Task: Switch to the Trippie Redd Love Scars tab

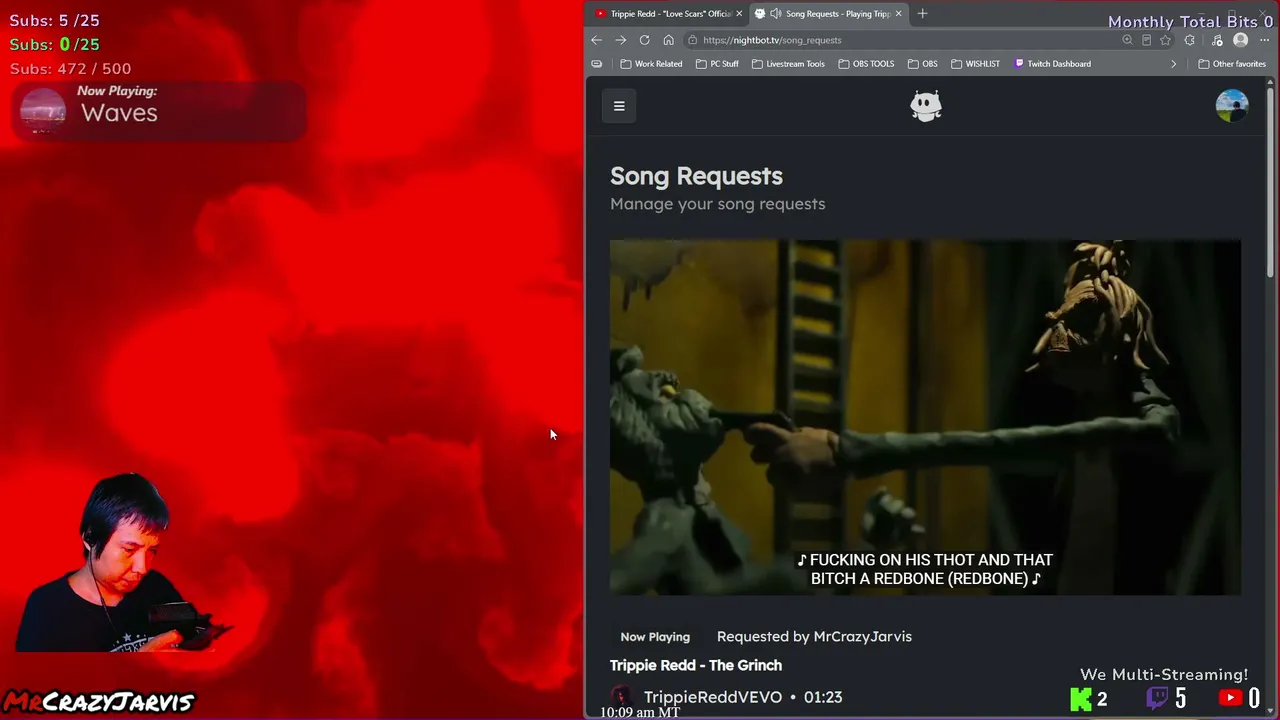Action: pos(667,14)
